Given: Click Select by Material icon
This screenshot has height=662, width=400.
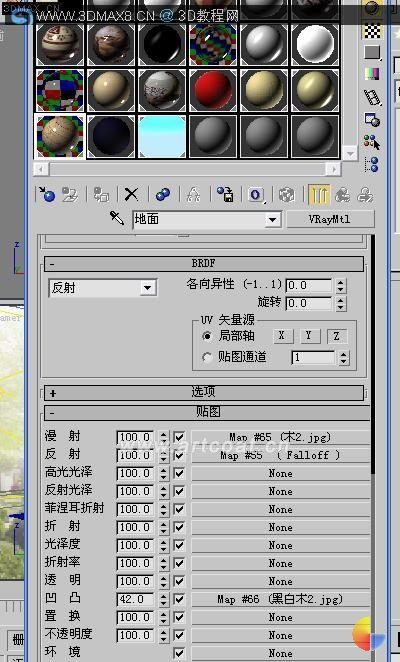Looking at the screenshot, I should 372,142.
